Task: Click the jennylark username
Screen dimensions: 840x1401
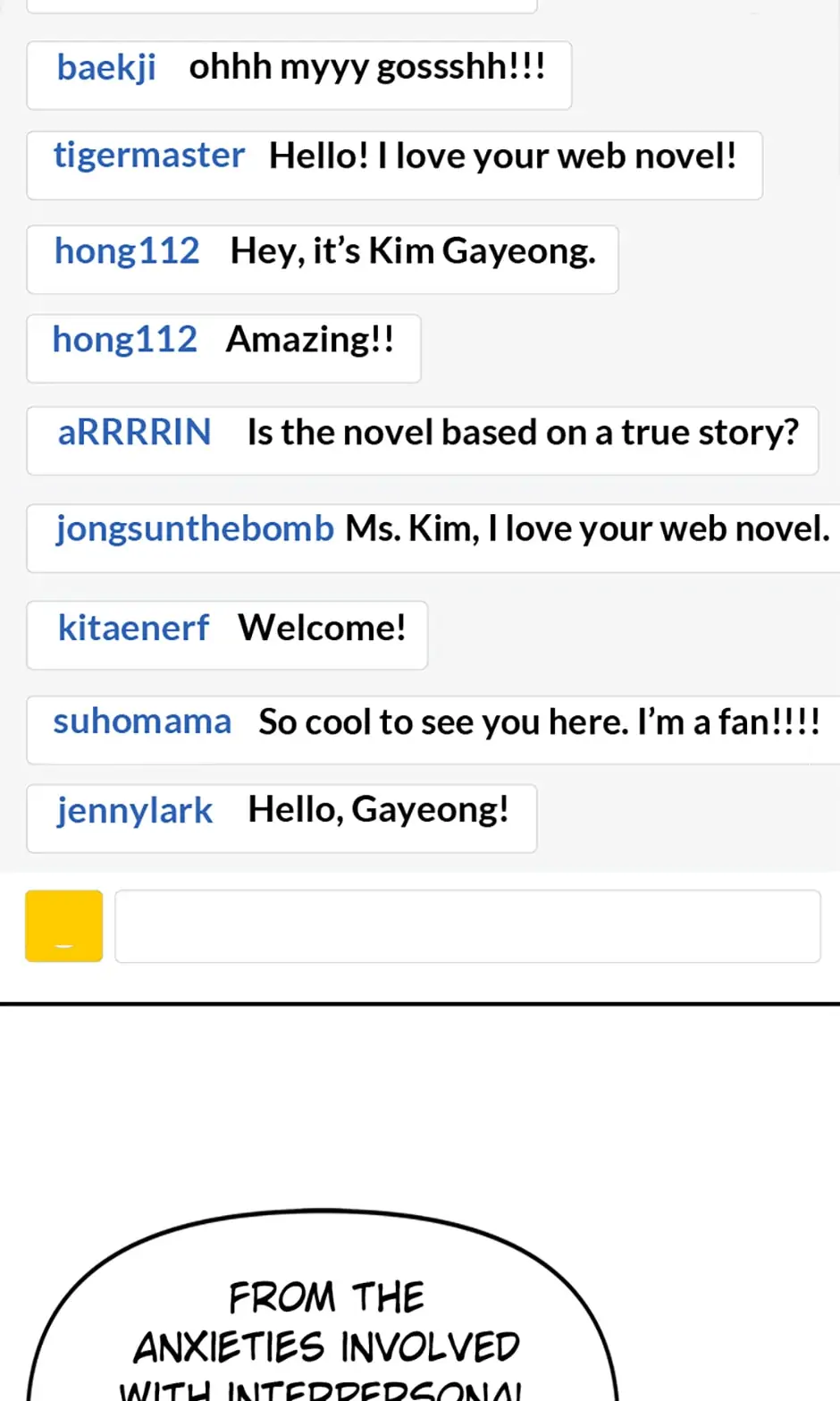Action: pos(135,810)
